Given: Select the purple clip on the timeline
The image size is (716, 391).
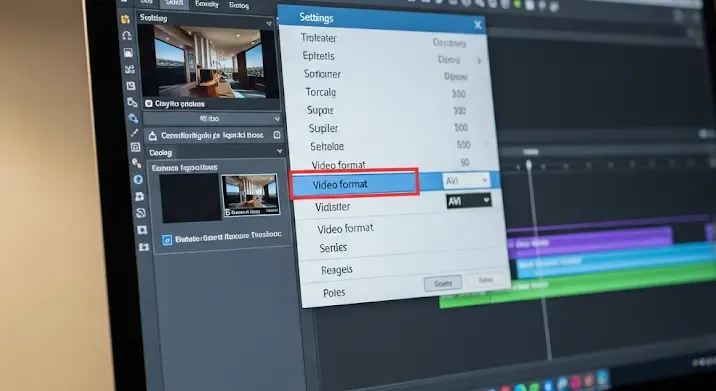Looking at the screenshot, I should pos(589,242).
